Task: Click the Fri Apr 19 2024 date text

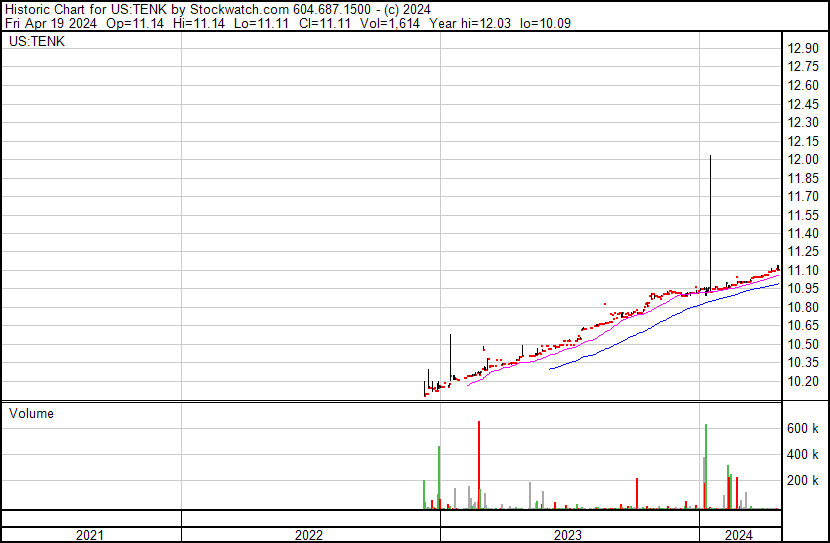Action: click(50, 23)
